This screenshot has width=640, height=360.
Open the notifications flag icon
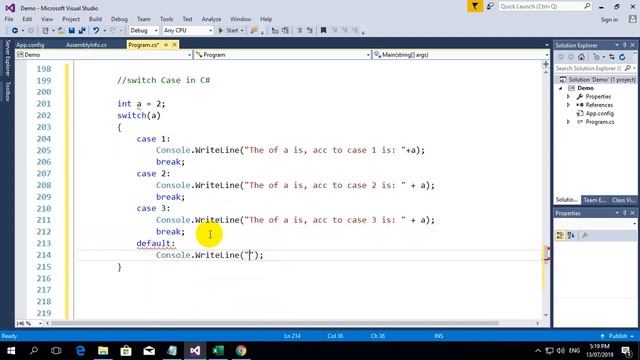coord(475,7)
